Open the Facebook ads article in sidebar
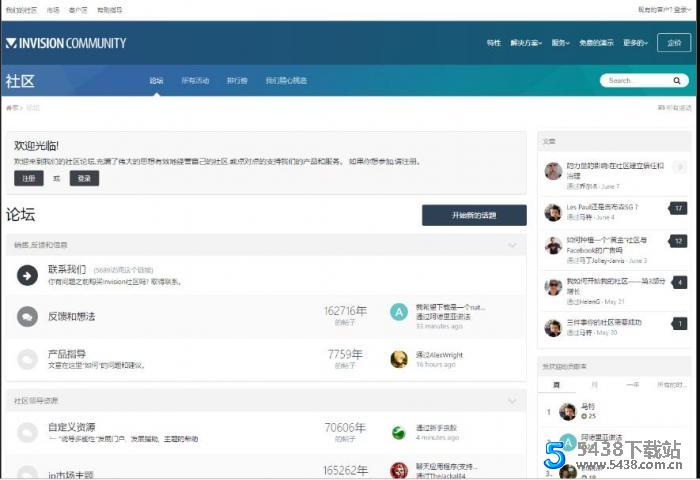 pos(606,245)
